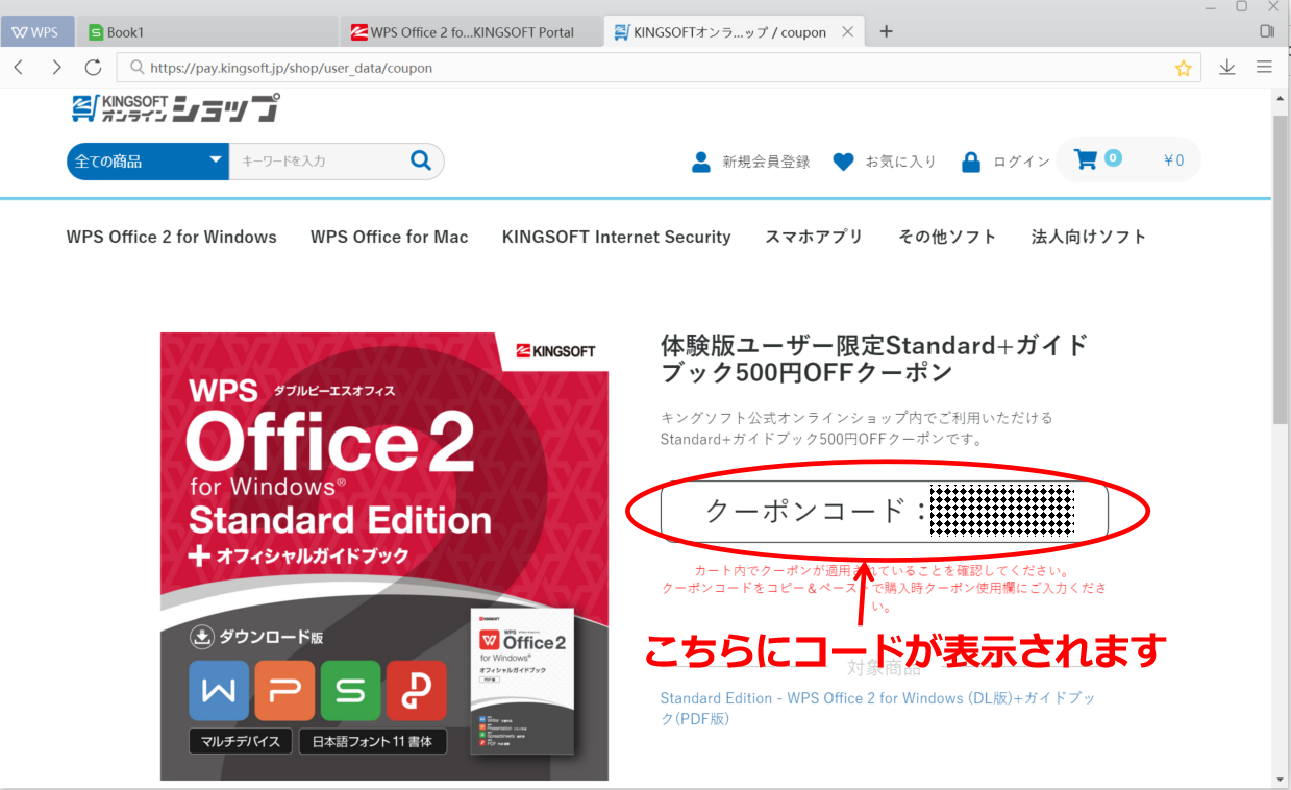Open the browser hamburger menu
Image resolution: width=1291 pixels, height=790 pixels.
pos(1264,67)
